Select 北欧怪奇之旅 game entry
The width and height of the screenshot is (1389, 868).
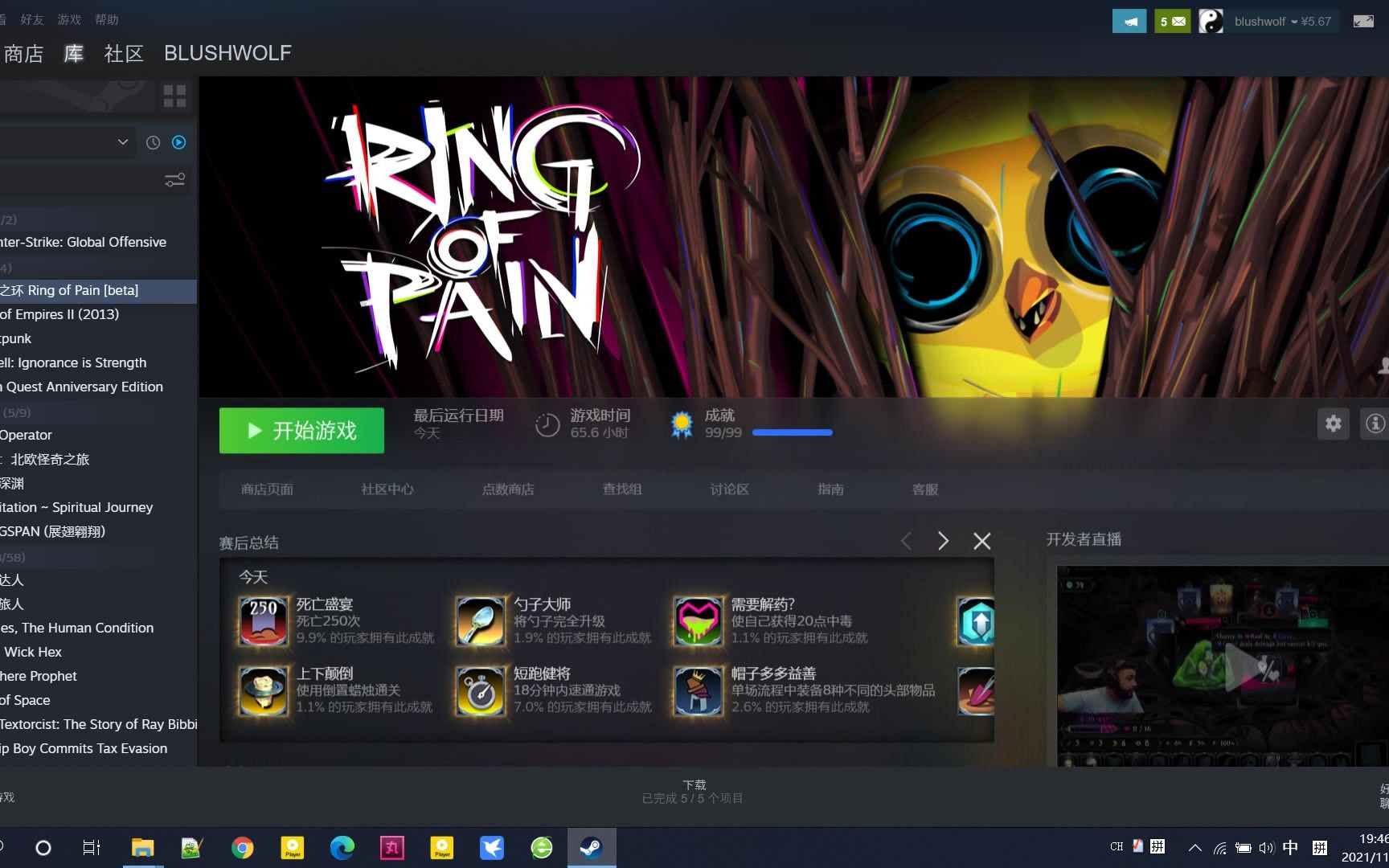96,460
